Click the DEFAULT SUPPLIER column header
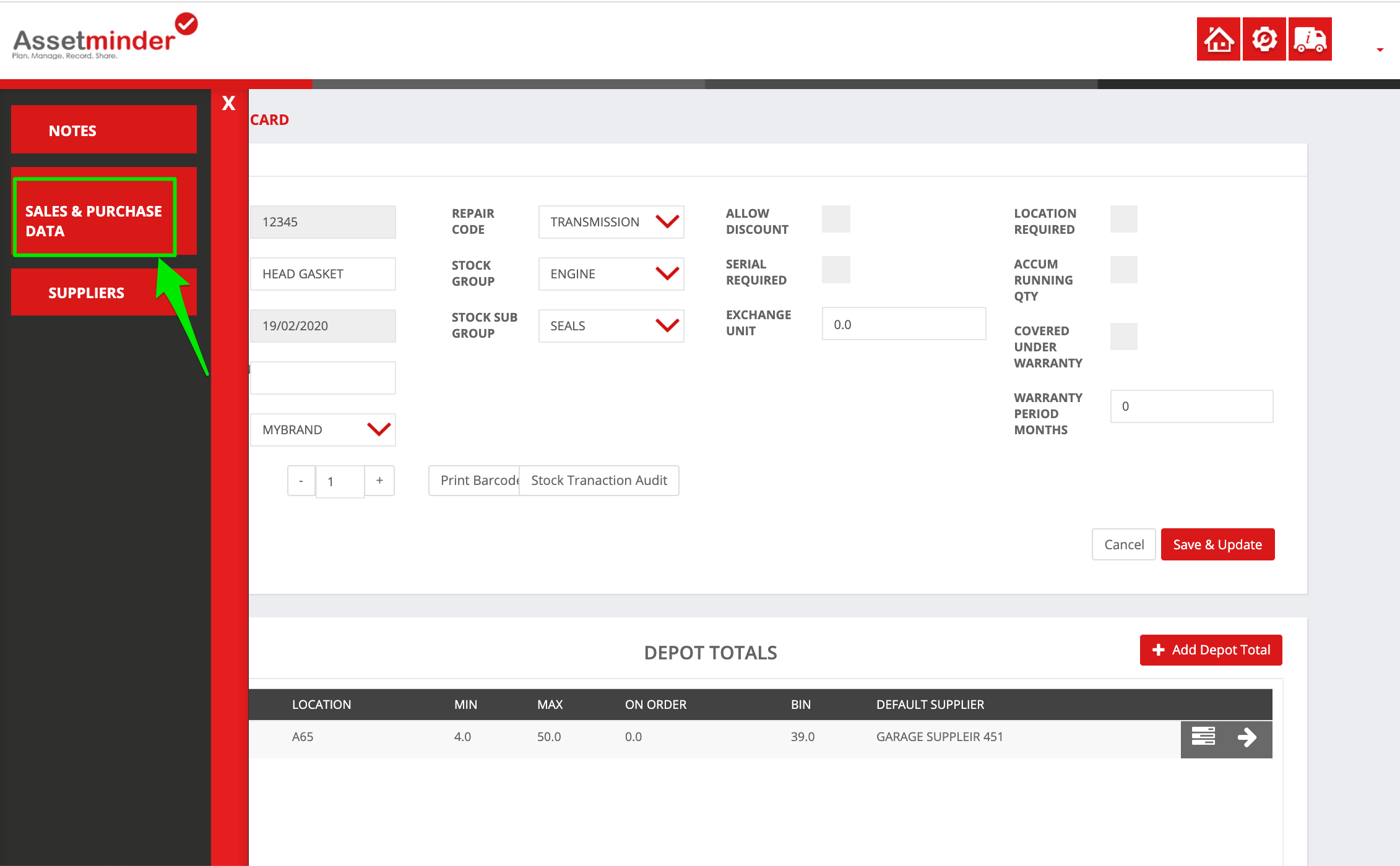1400x866 pixels. [x=930, y=705]
